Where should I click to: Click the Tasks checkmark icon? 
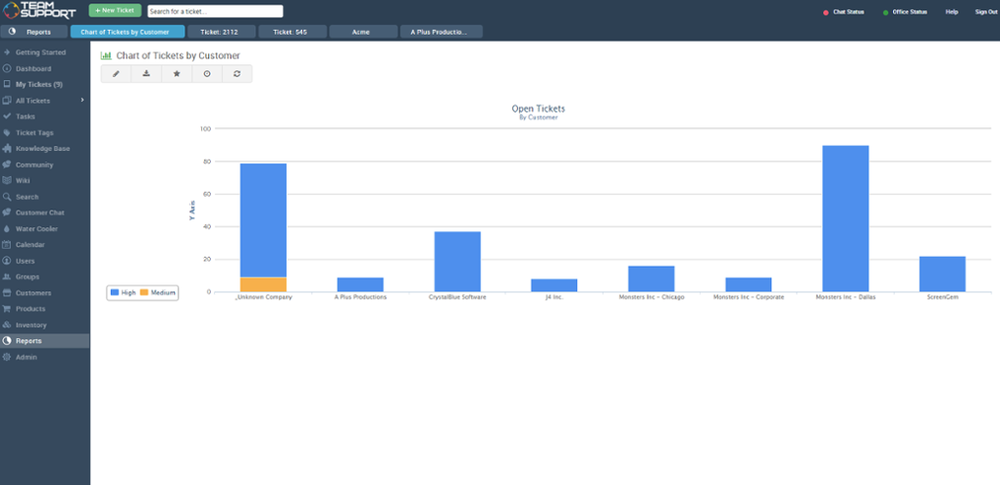click(7, 116)
